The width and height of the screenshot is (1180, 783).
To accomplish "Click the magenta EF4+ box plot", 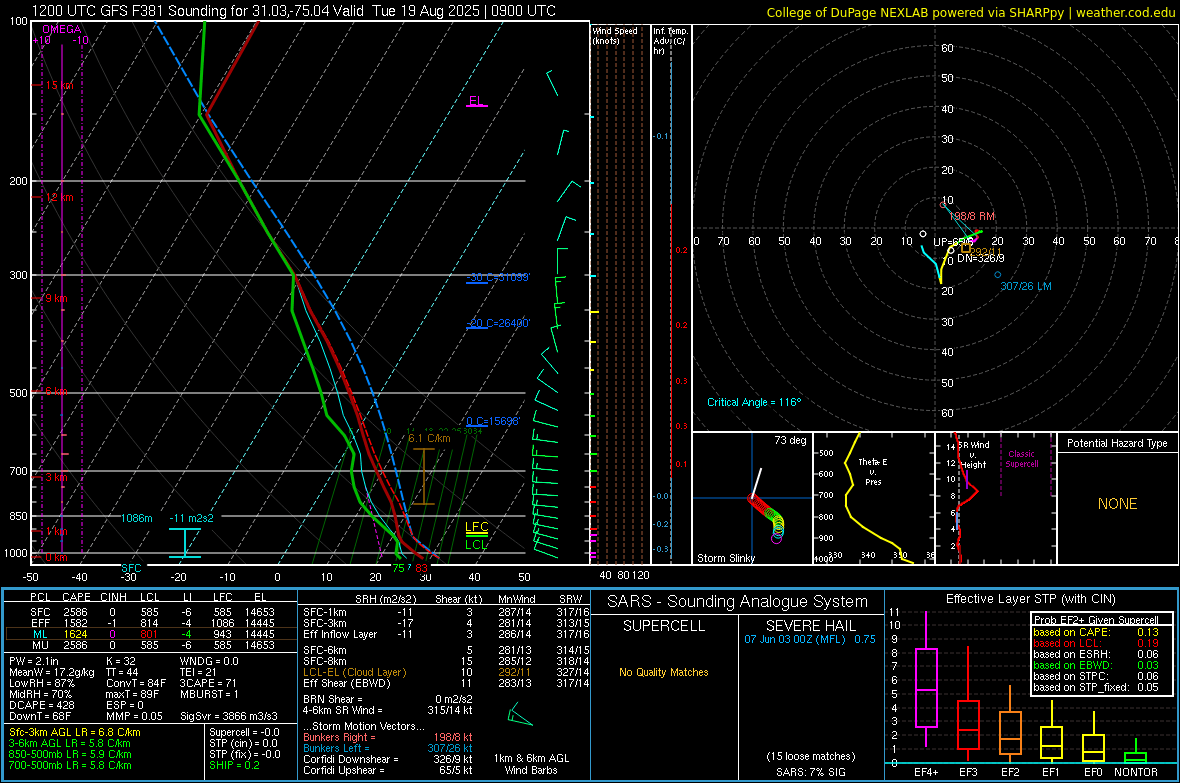I will [926, 680].
